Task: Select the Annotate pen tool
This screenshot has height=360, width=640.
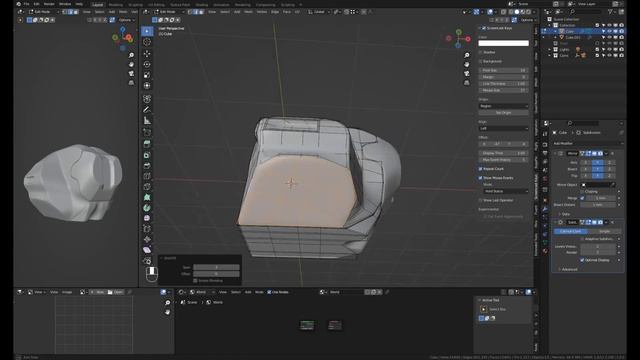Action: coord(147,109)
